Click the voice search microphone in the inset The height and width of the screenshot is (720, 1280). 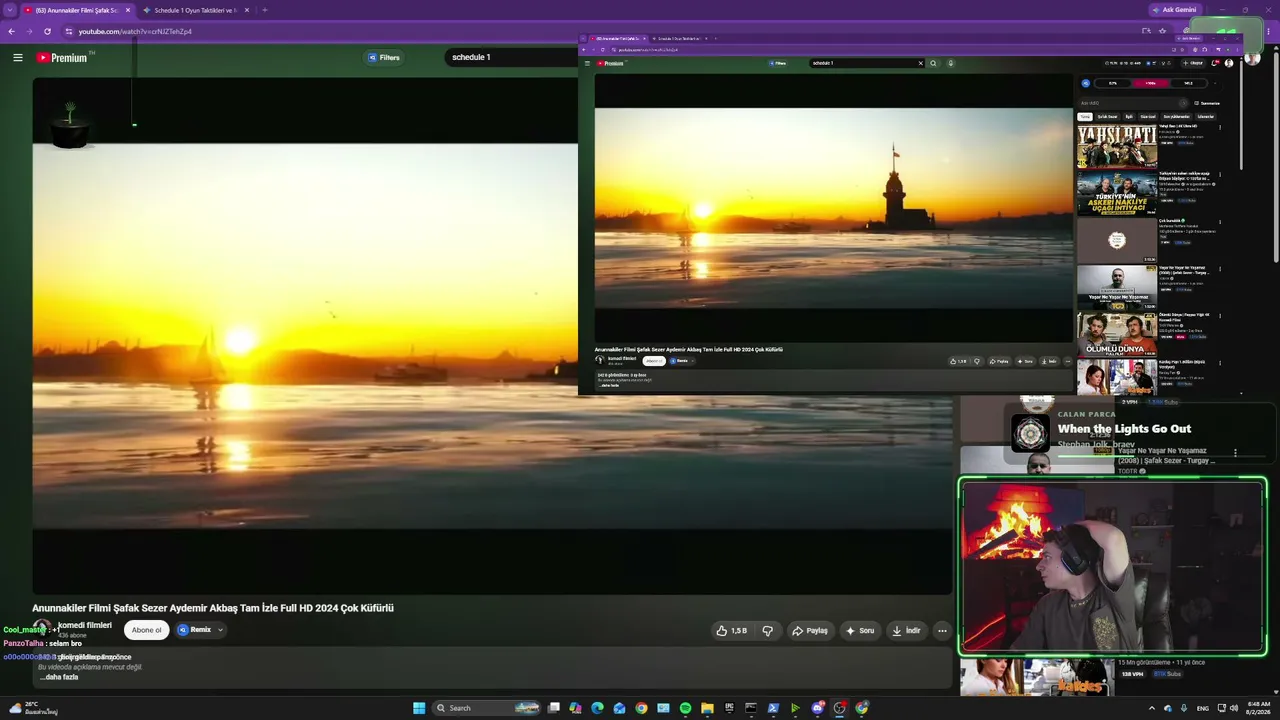click(950, 63)
